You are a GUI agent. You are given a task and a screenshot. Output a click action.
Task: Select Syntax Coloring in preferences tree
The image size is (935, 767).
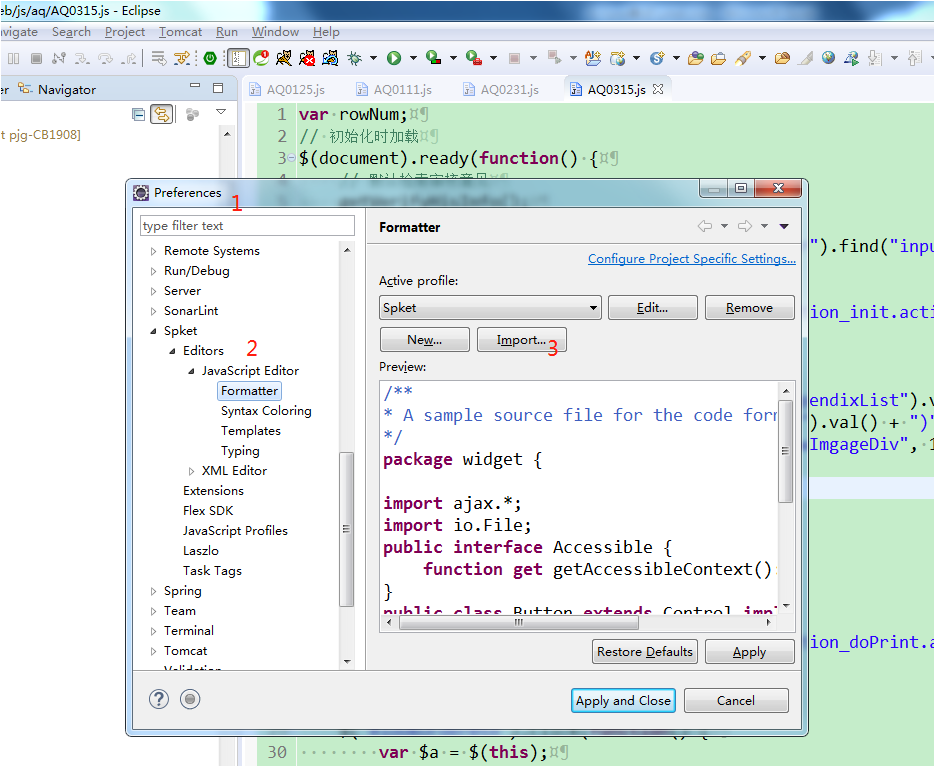[266, 411]
